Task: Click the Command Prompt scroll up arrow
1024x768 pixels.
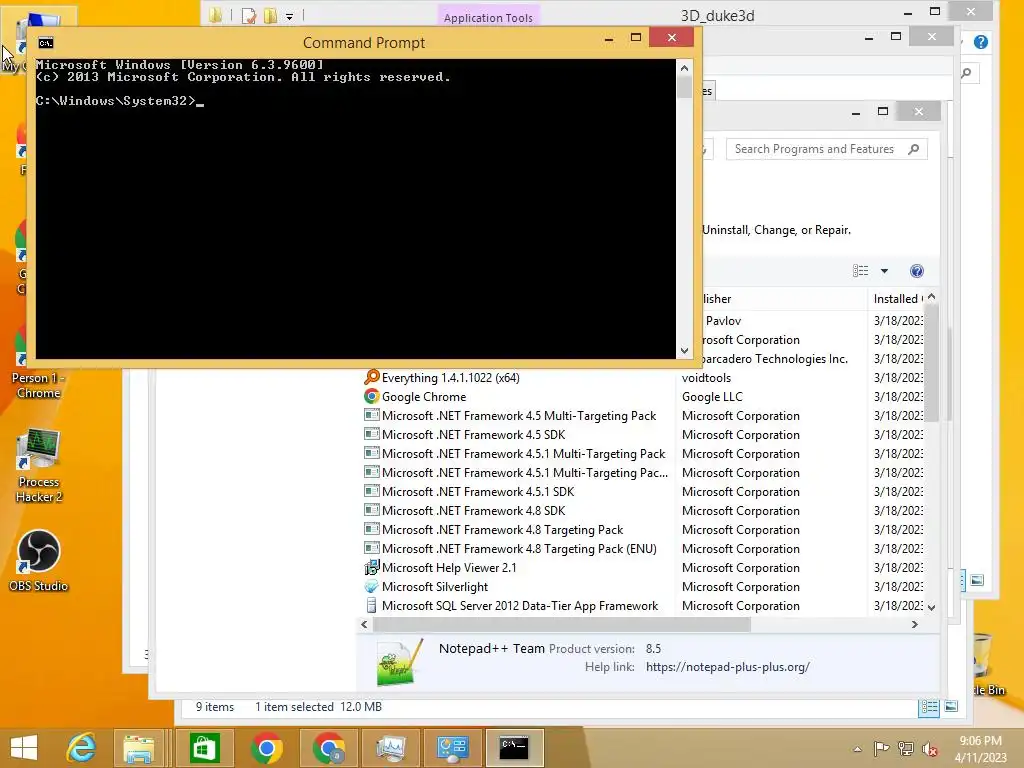Action: pos(684,68)
